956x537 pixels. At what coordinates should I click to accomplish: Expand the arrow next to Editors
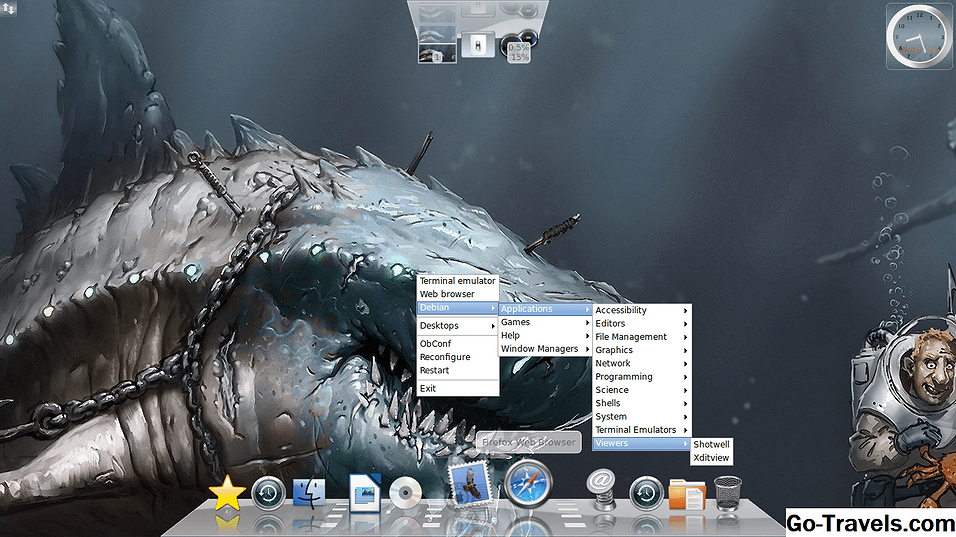[686, 324]
